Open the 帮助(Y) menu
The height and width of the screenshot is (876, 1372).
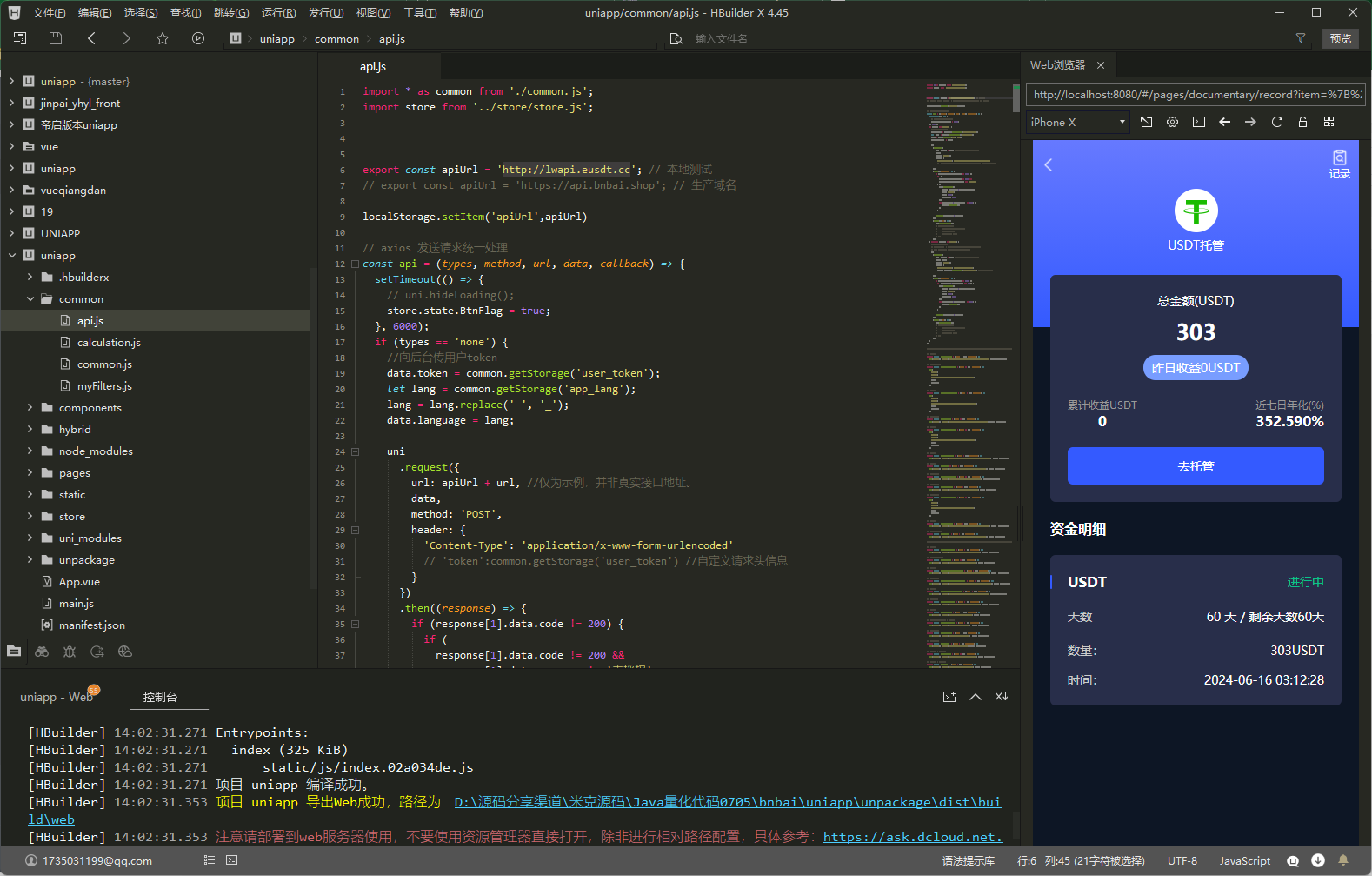coord(466,12)
